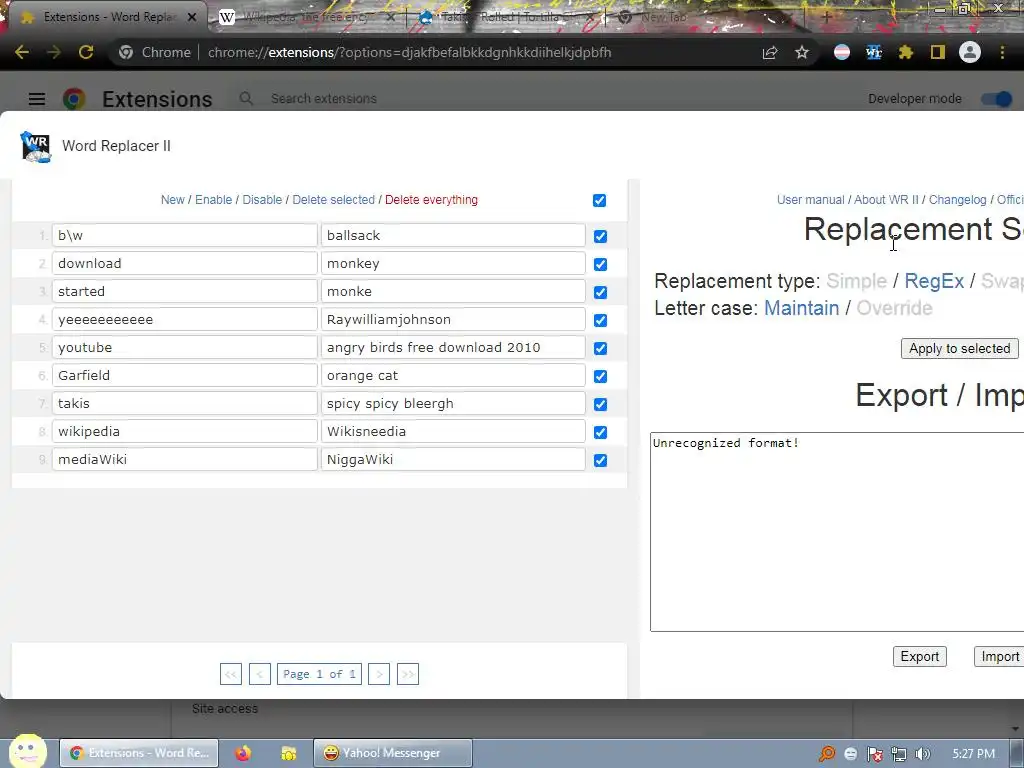The width and height of the screenshot is (1024, 768).
Task: Select Override letter case
Action: tap(894, 308)
